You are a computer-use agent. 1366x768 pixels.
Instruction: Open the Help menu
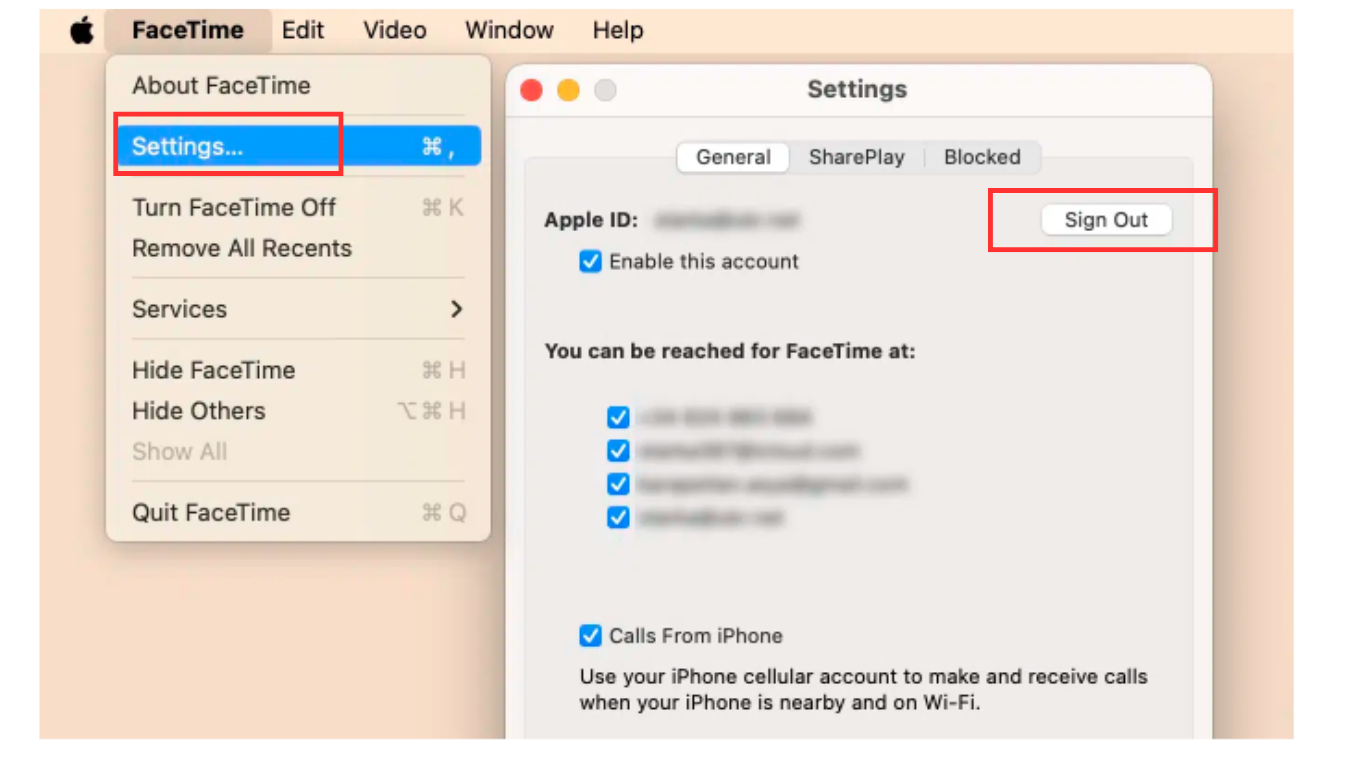click(618, 30)
